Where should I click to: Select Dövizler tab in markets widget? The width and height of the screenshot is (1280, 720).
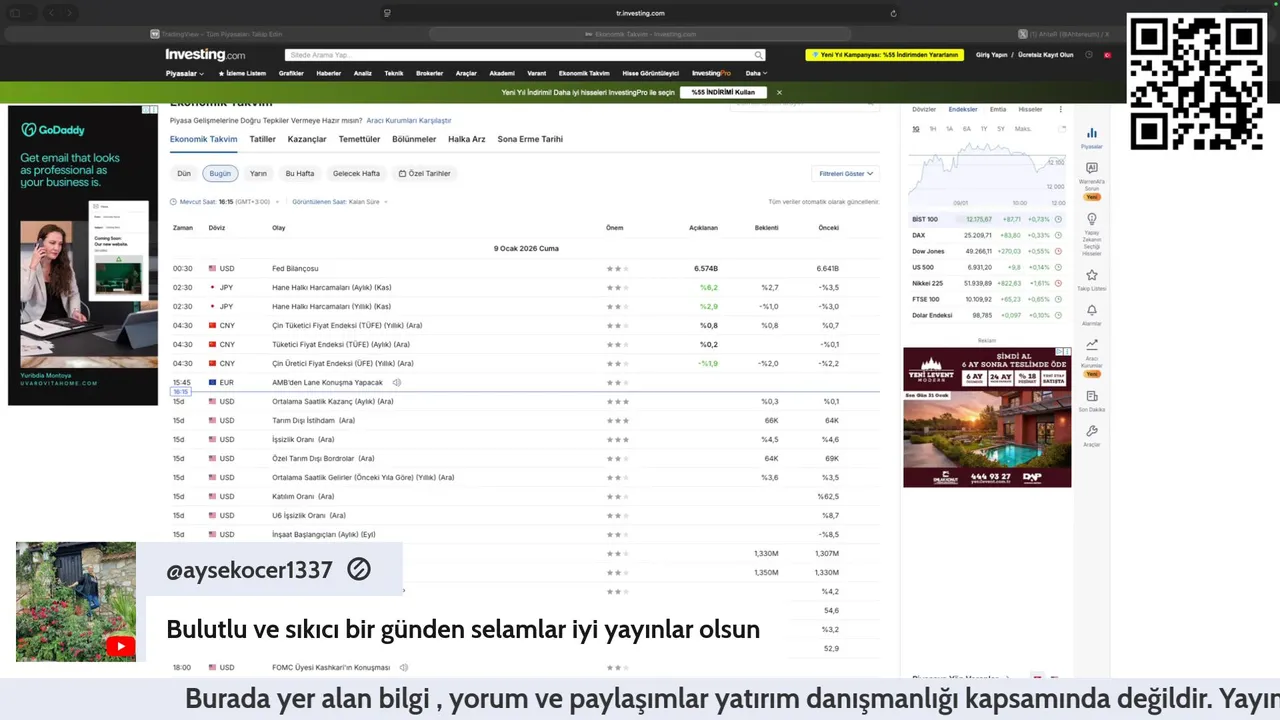point(924,109)
